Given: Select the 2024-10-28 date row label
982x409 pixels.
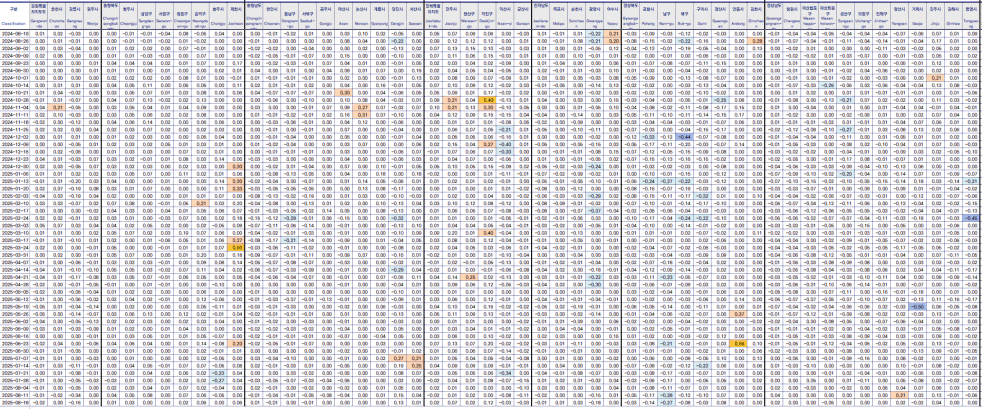Looking at the screenshot, I should pos(15,100).
